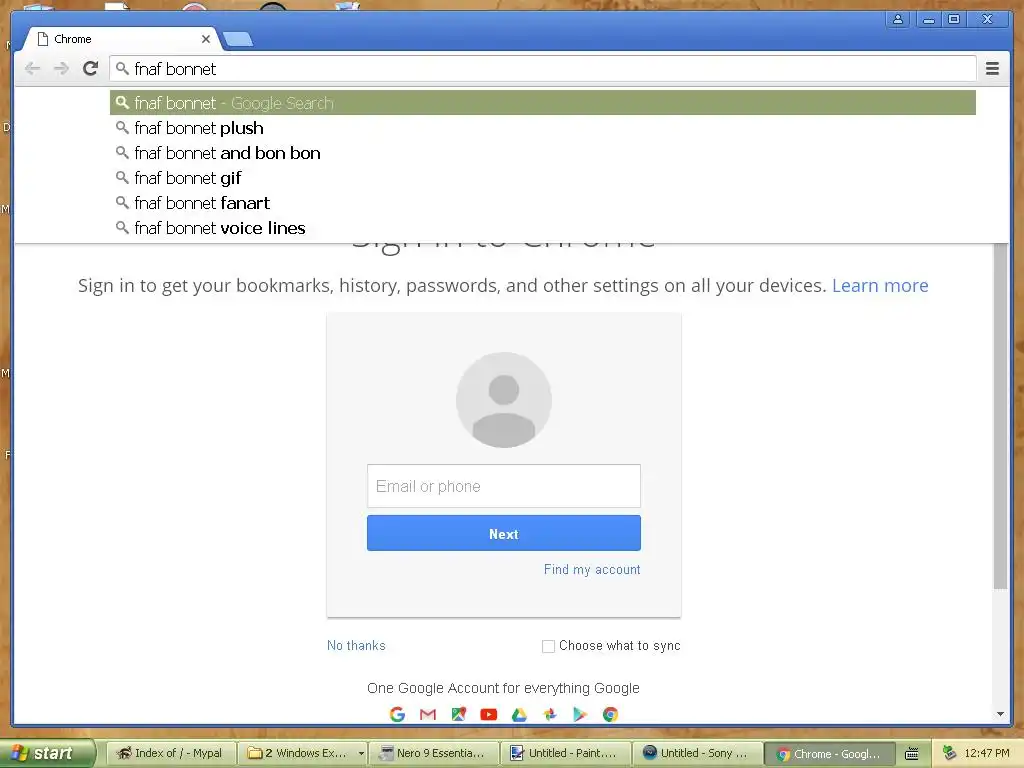Select the 'fnaf bonnet fanart' suggestion
Image resolution: width=1024 pixels, height=768 pixels.
tap(543, 202)
